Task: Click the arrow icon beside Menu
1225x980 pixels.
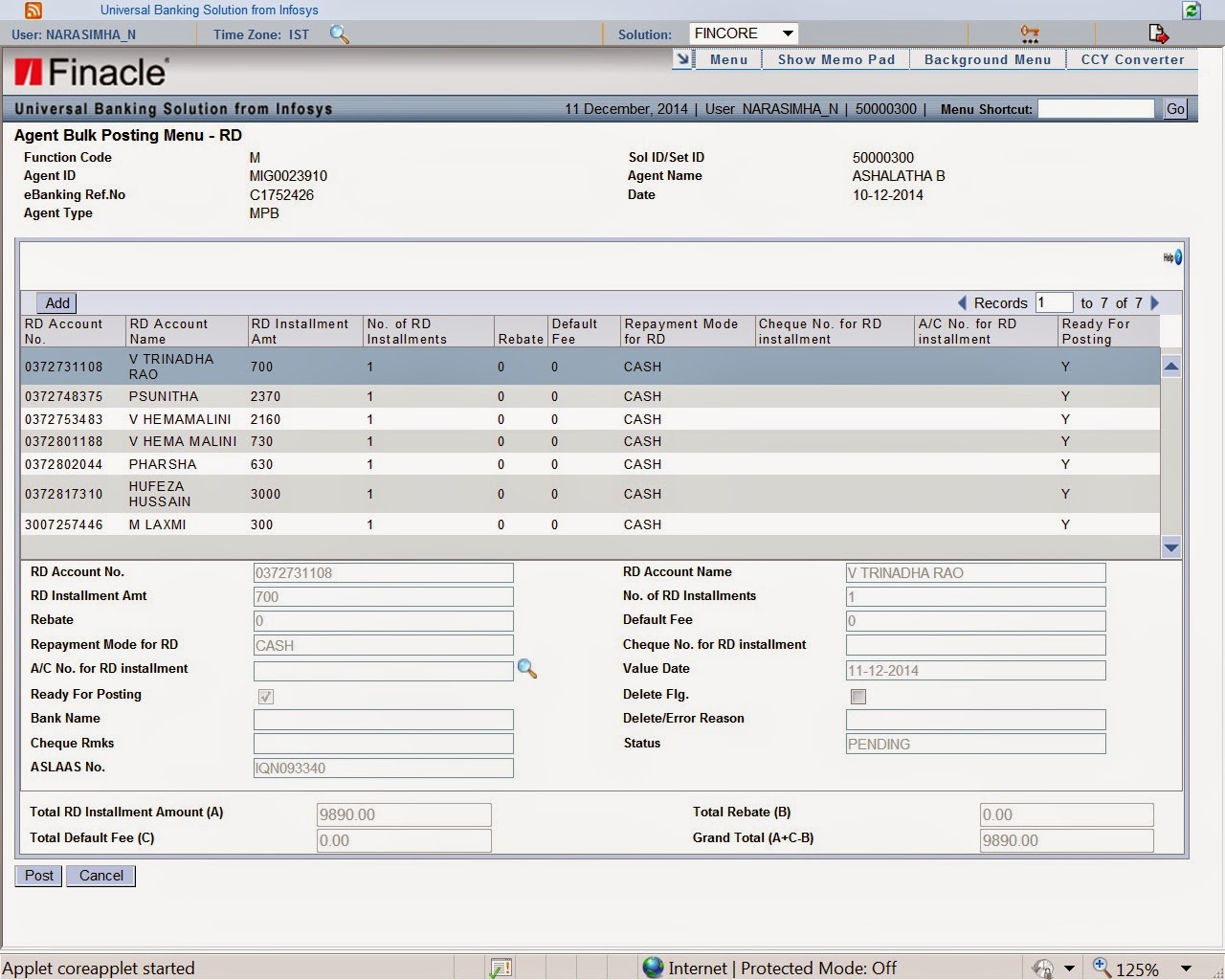Action: pyautogui.click(x=683, y=59)
